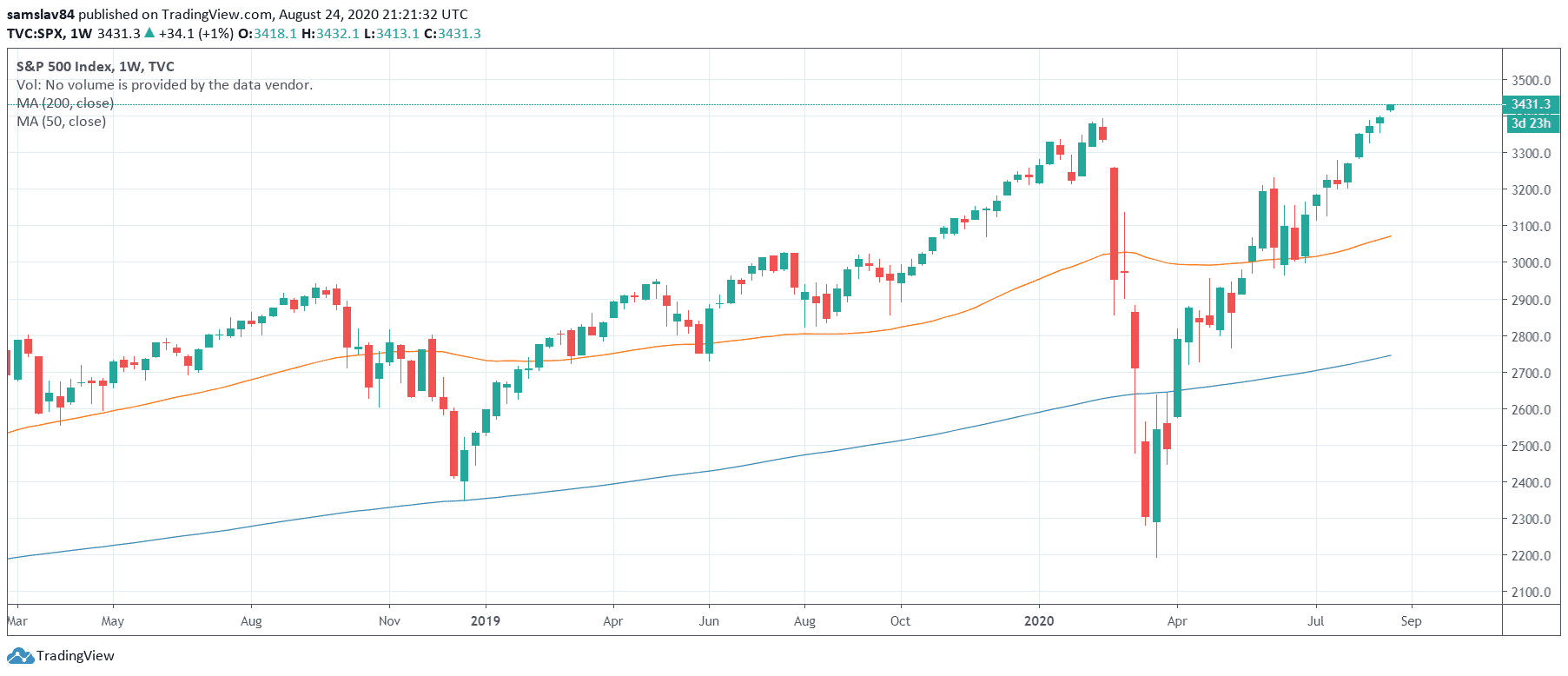Click the TradingView text at bottom left
The height and width of the screenshot is (676, 1568).
[76, 656]
